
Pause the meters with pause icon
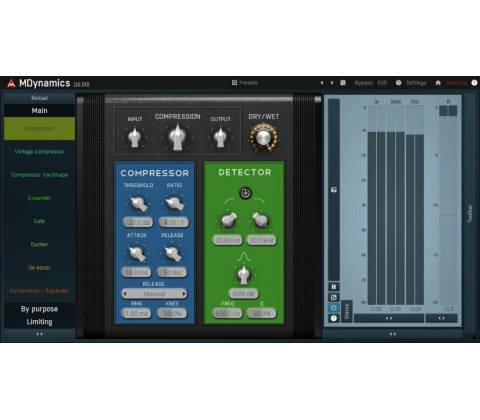[x=334, y=287]
